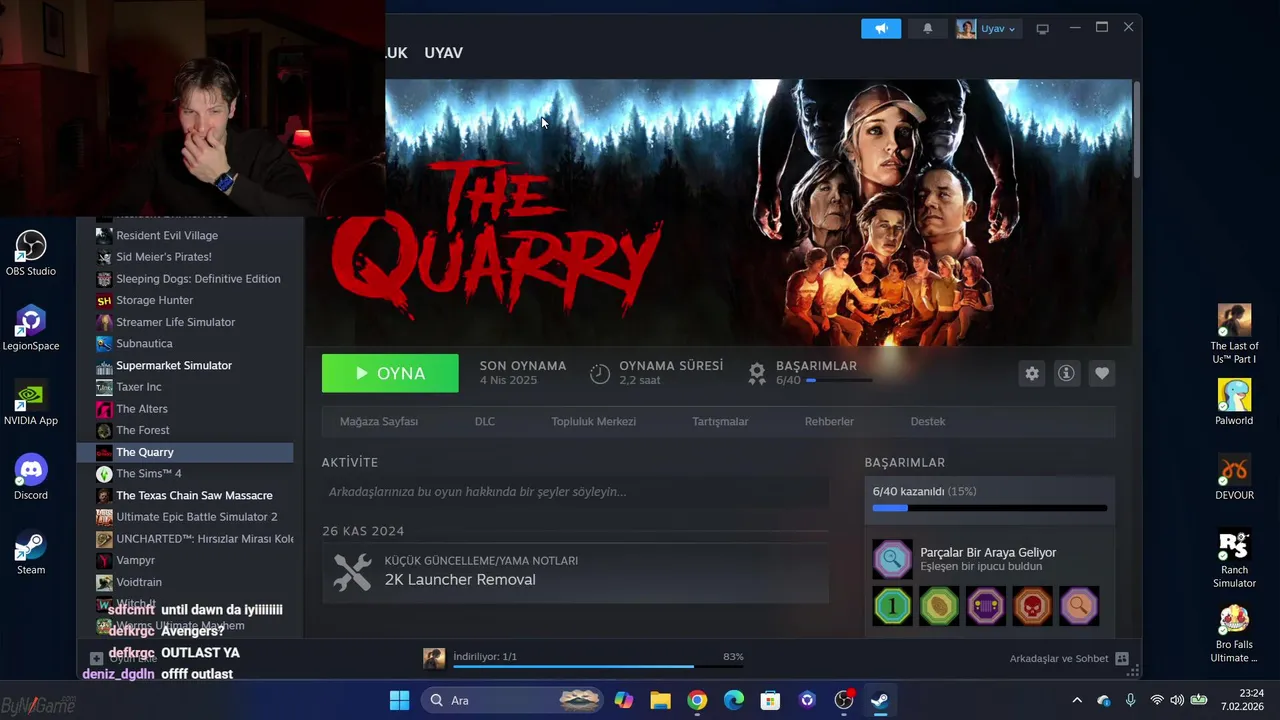Click the fingerprint achievement badge
Screen dimensions: 1280x720
939,606
